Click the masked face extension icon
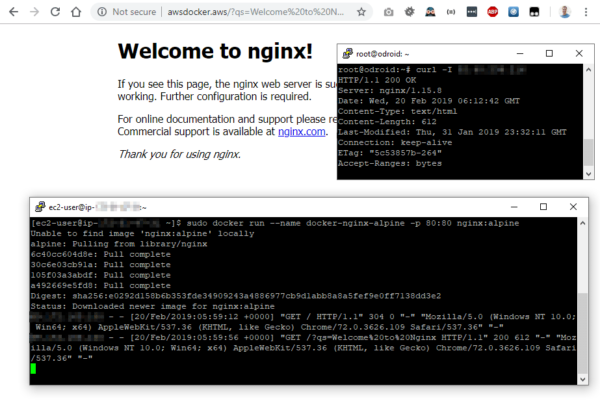 coord(430,12)
